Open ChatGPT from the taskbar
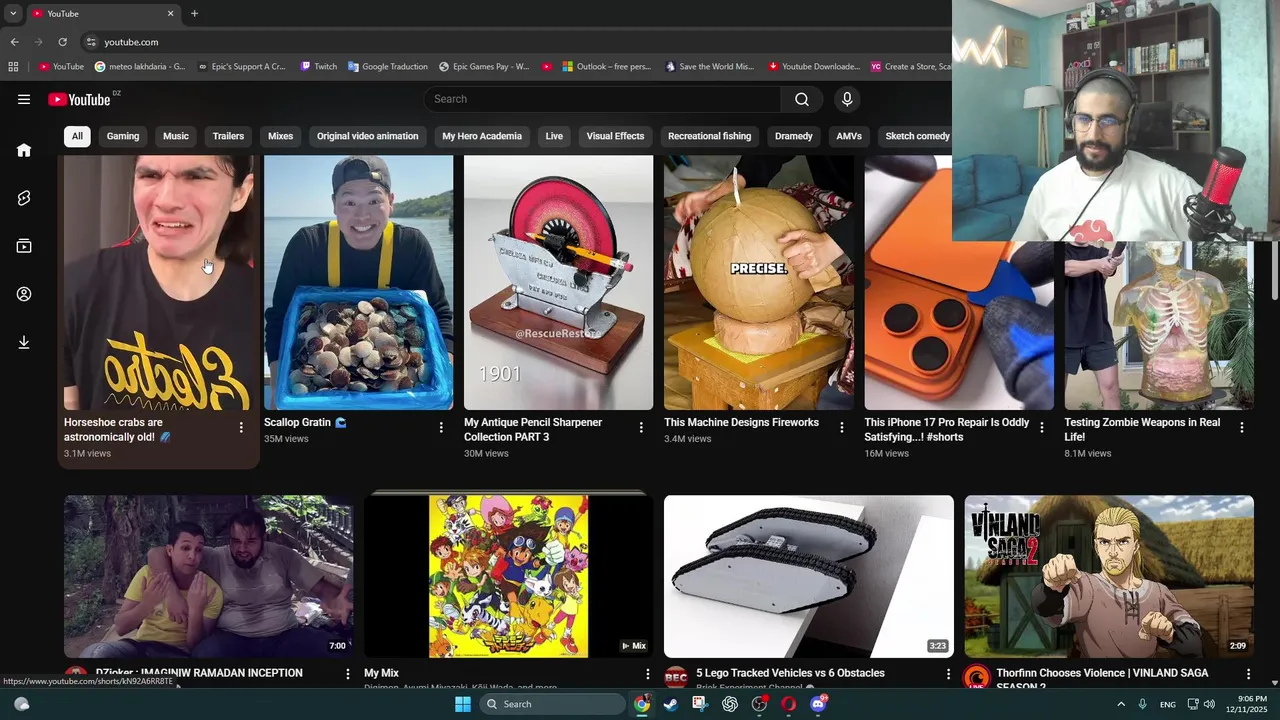The width and height of the screenshot is (1280, 720). coord(730,704)
